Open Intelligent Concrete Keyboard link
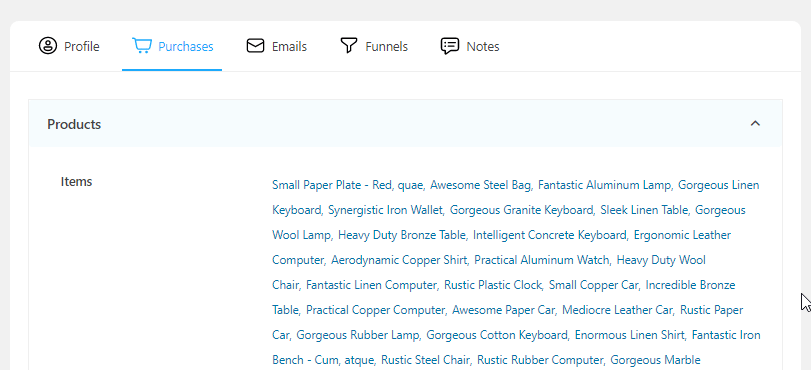 549,235
